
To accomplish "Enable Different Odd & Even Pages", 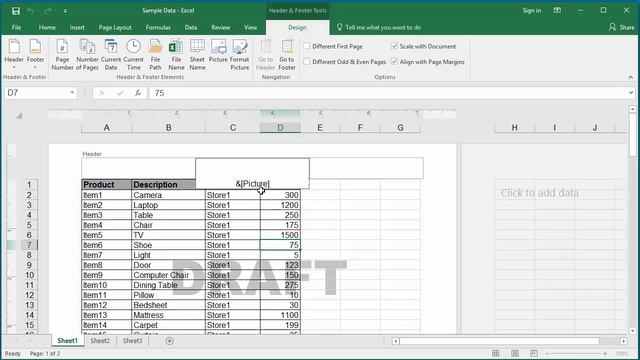I will click(x=307, y=62).
